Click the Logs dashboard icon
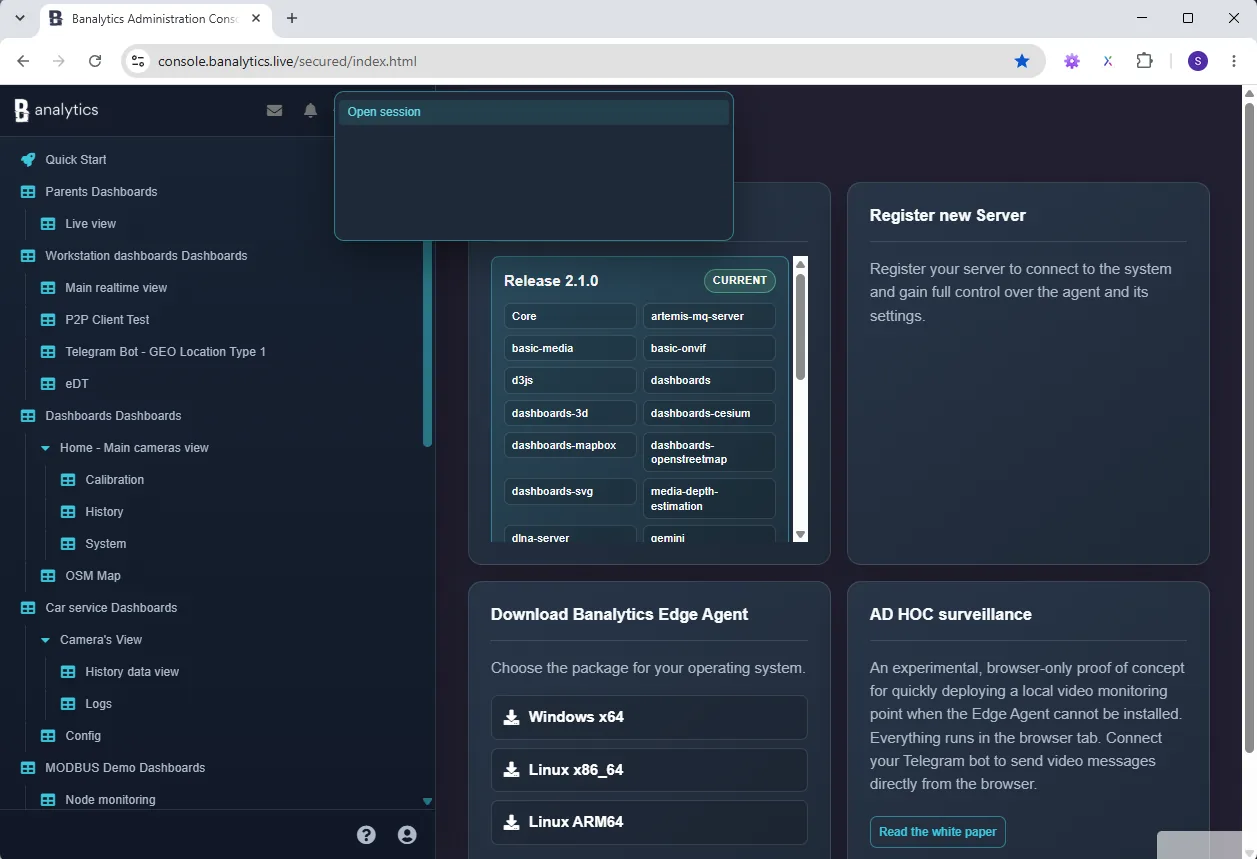The height and width of the screenshot is (859, 1257). (68, 704)
